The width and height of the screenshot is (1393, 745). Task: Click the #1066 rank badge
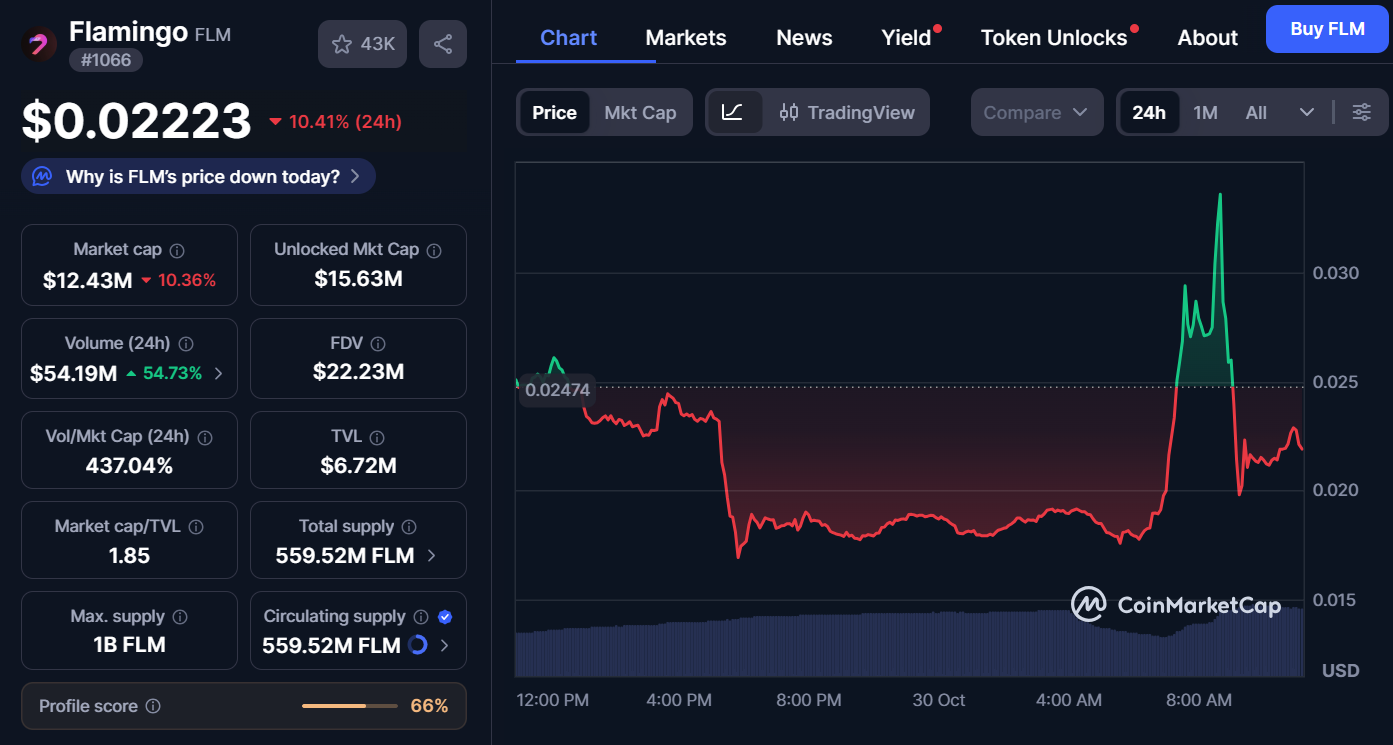point(106,60)
